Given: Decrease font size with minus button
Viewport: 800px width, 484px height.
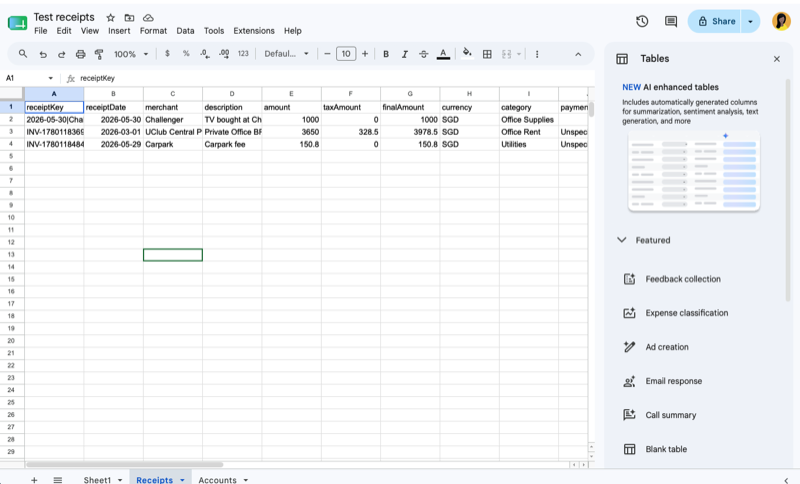Looking at the screenshot, I should click(328, 54).
